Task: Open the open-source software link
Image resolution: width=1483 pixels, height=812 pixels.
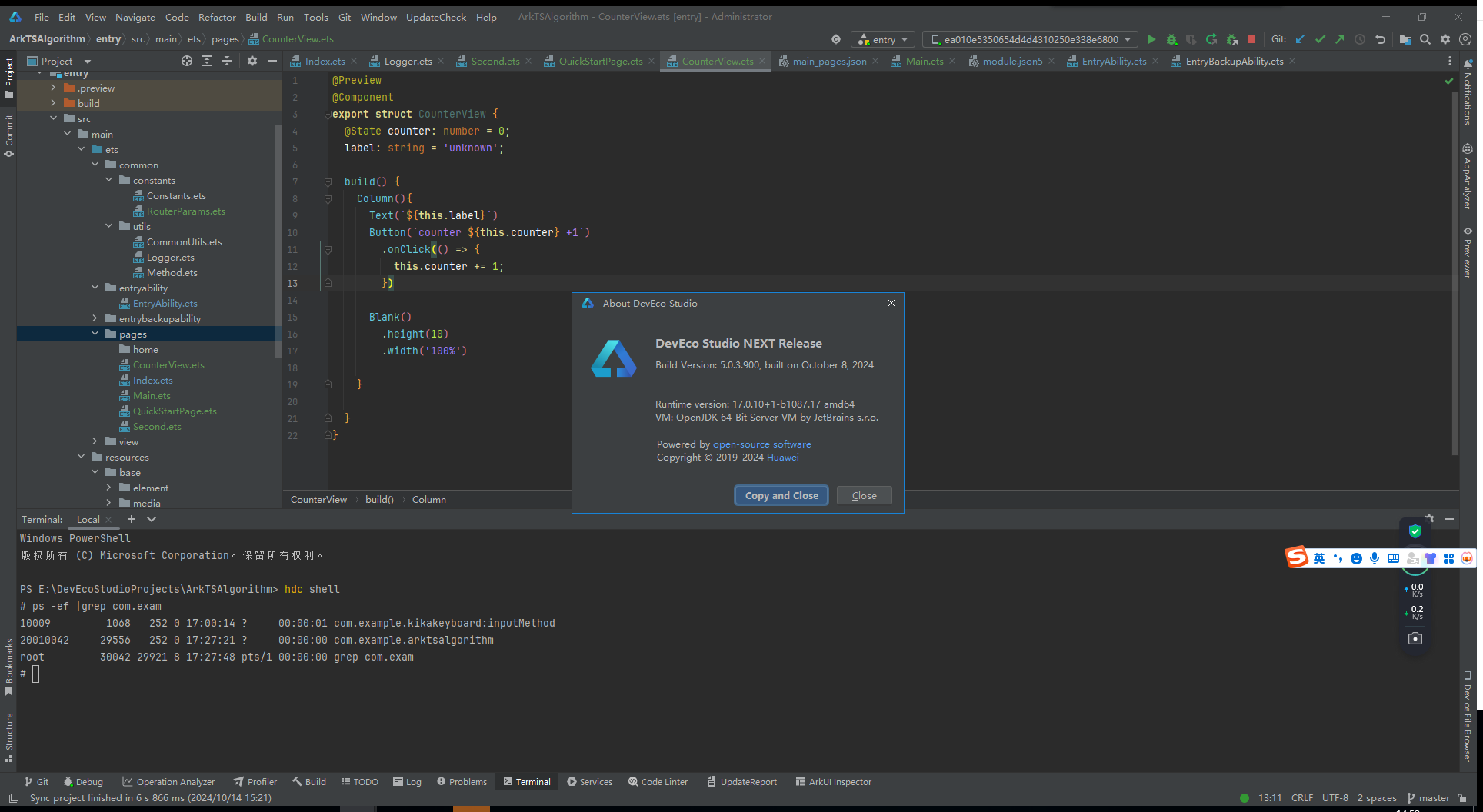Action: pos(761,444)
